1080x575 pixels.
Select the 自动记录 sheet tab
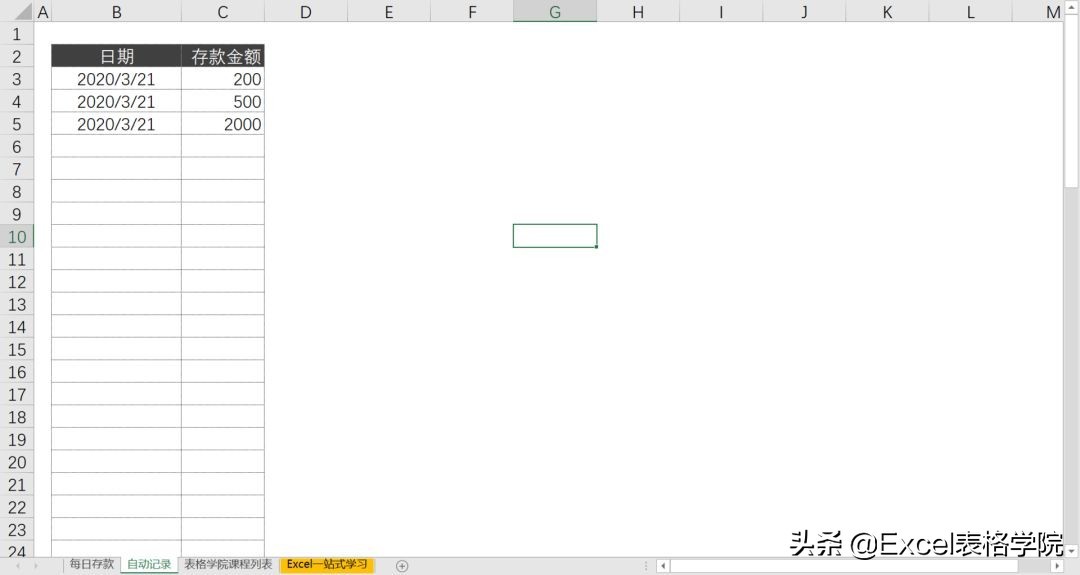(x=149, y=565)
